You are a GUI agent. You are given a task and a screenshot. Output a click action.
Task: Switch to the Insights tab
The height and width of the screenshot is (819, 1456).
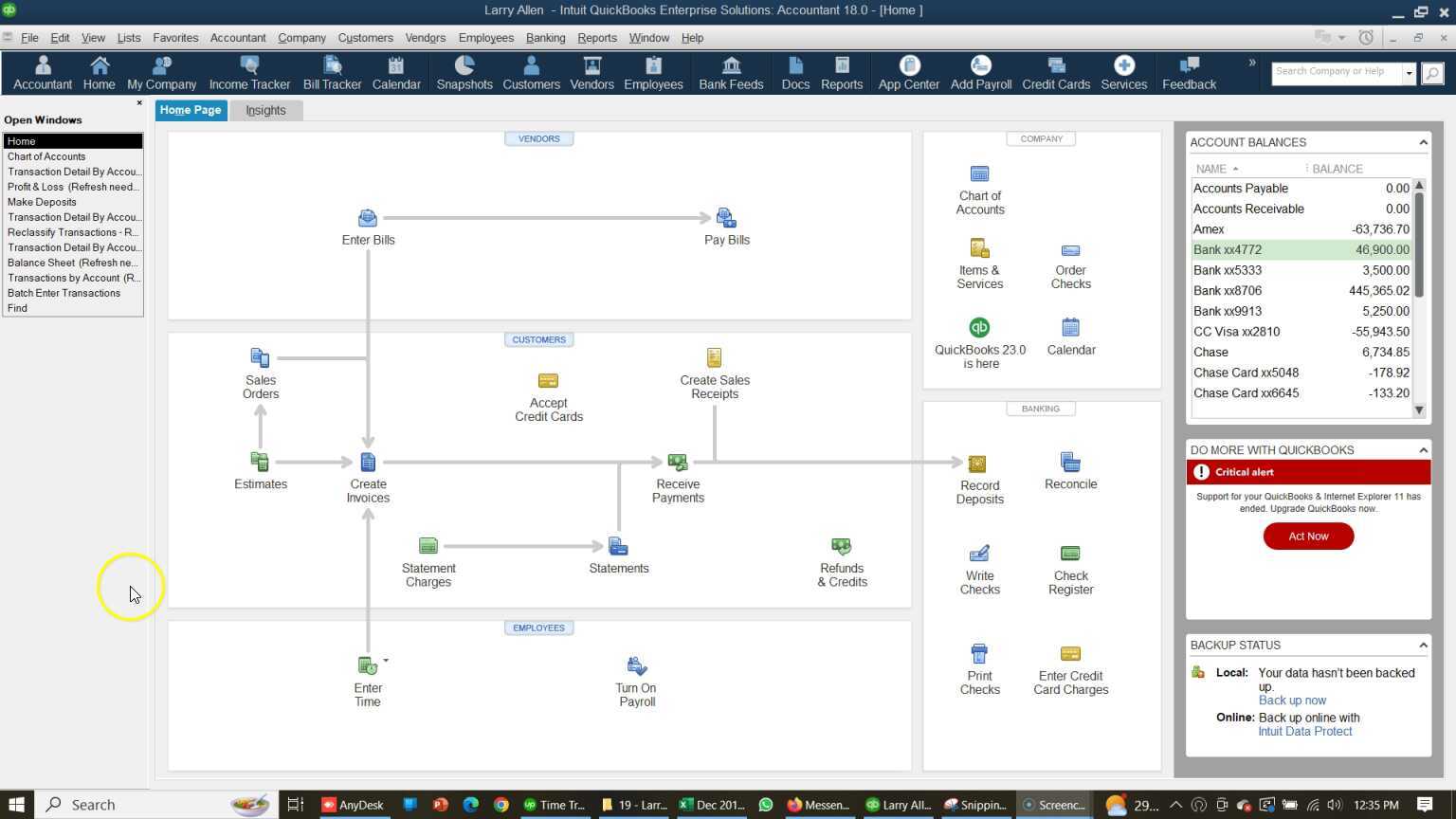pos(265,110)
